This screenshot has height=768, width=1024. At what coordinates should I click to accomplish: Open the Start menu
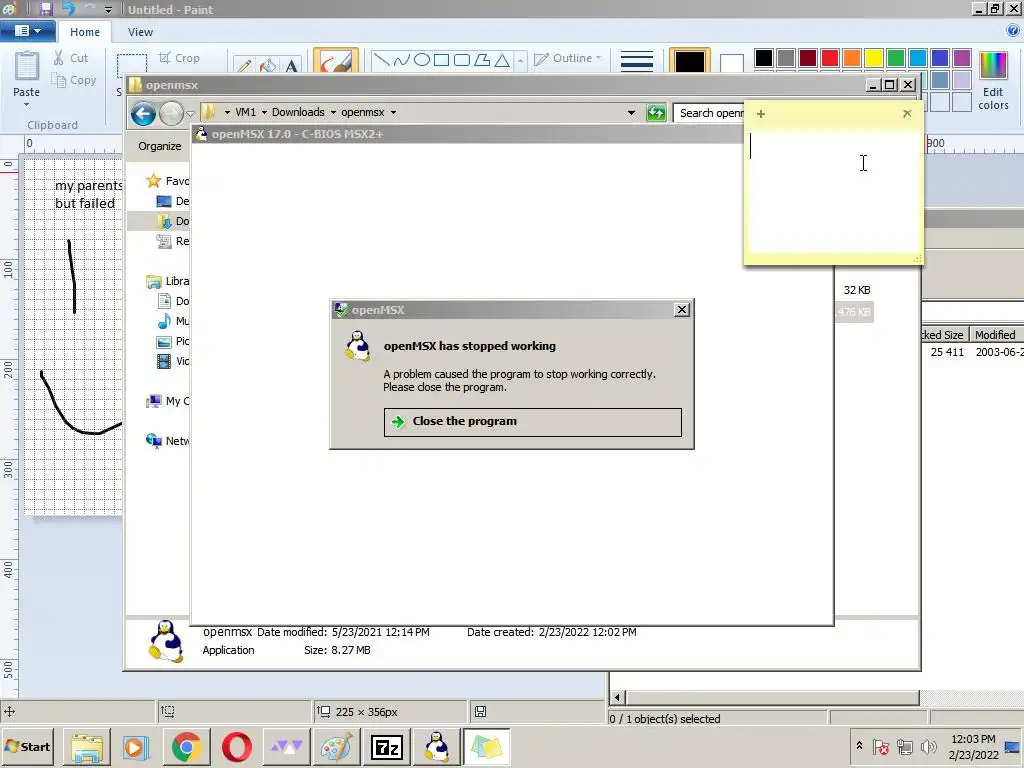coord(27,747)
